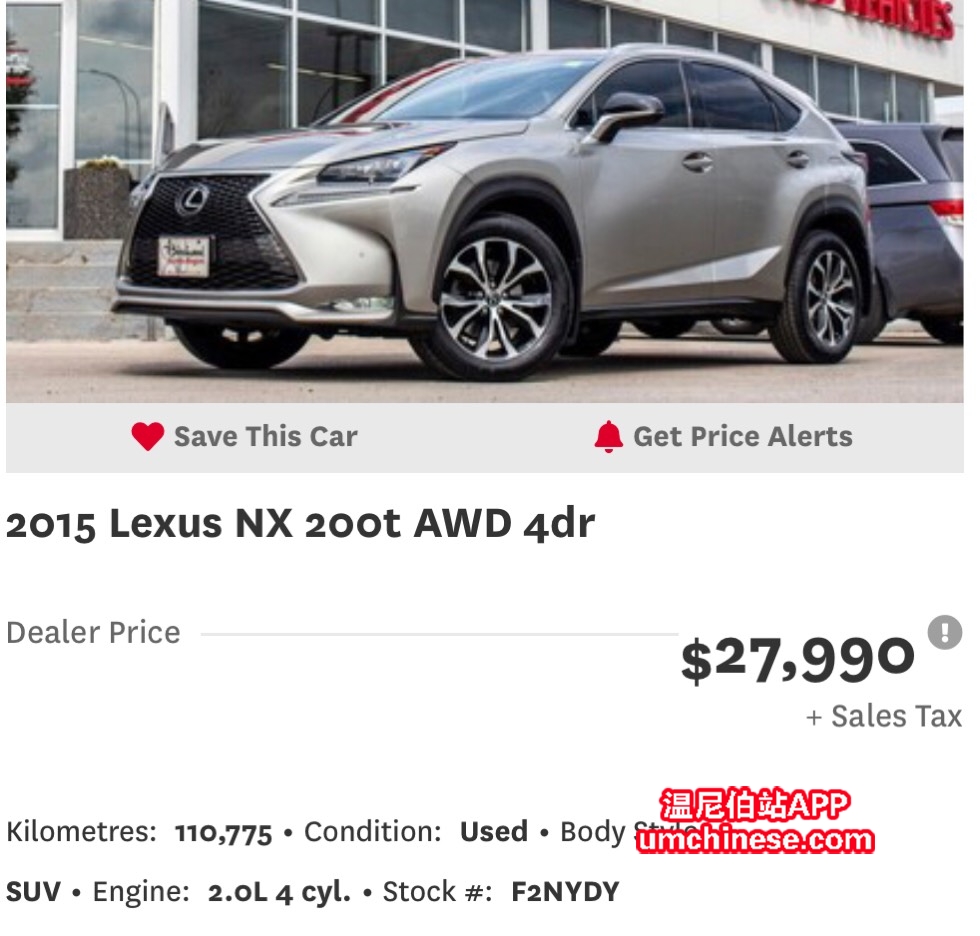This screenshot has width=980, height=936.
Task: Click the Dealer Price label
Action: pyautogui.click(x=93, y=632)
